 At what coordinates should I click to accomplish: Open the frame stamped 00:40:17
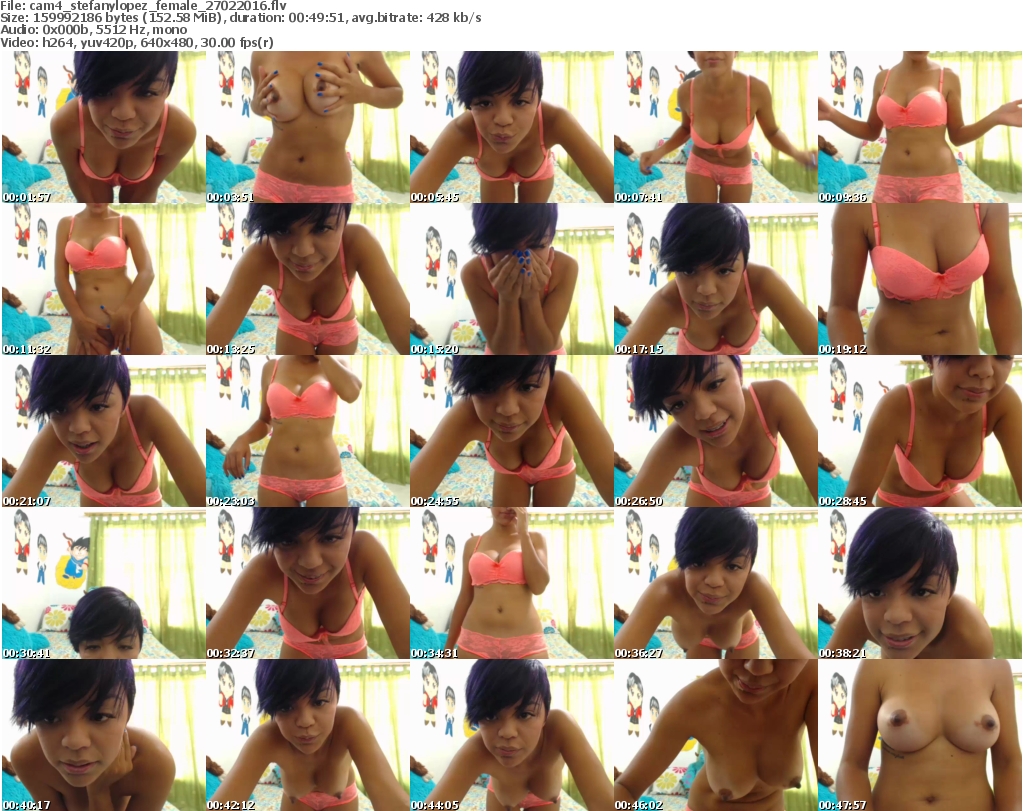(104, 735)
